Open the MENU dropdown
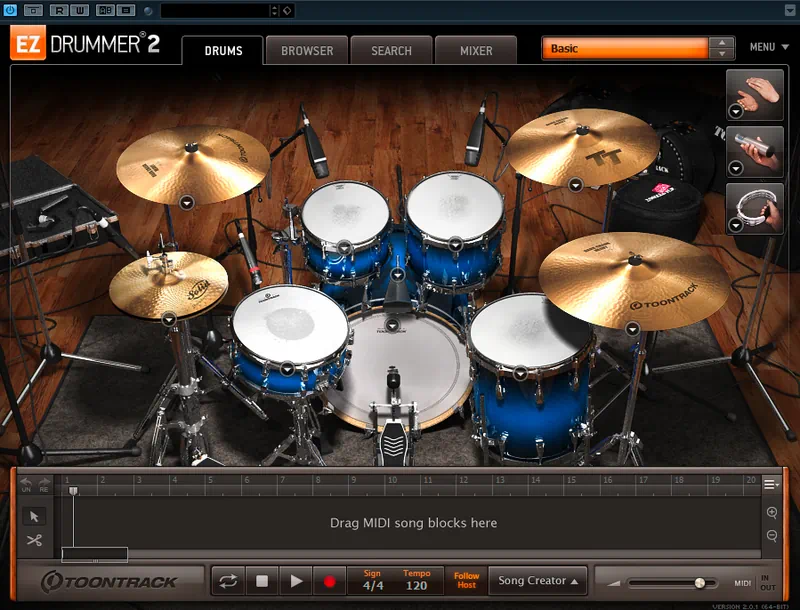This screenshot has height=610, width=800. tap(769, 47)
